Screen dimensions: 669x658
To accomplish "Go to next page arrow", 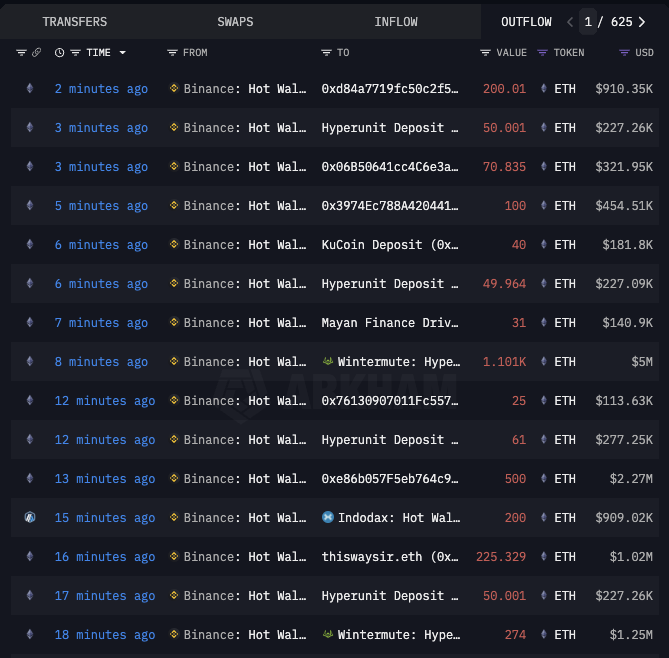I will pos(642,22).
